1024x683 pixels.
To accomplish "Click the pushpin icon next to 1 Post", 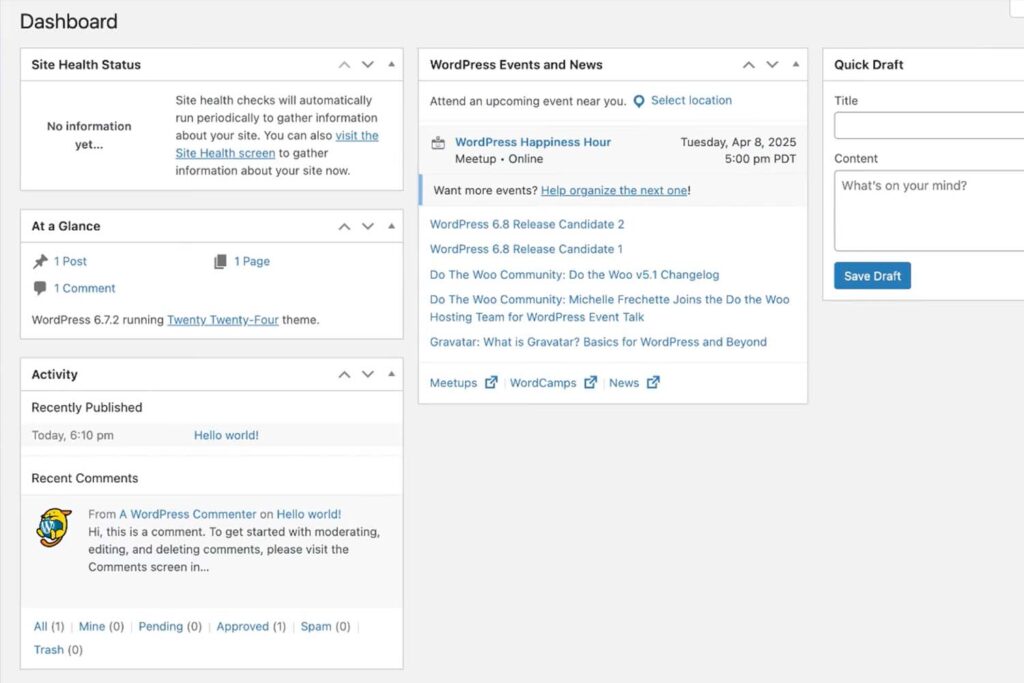I will coord(40,261).
